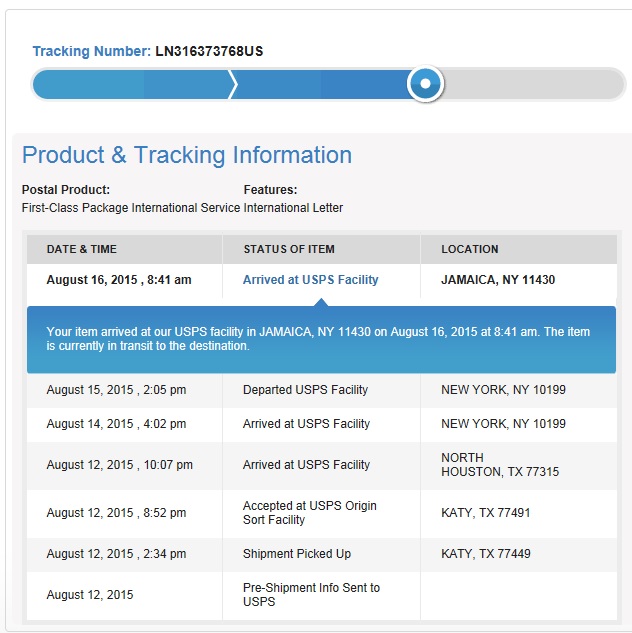Click the 'Product & Tracking Information' heading
Image resolution: width=632 pixels, height=633 pixels.
[187, 155]
